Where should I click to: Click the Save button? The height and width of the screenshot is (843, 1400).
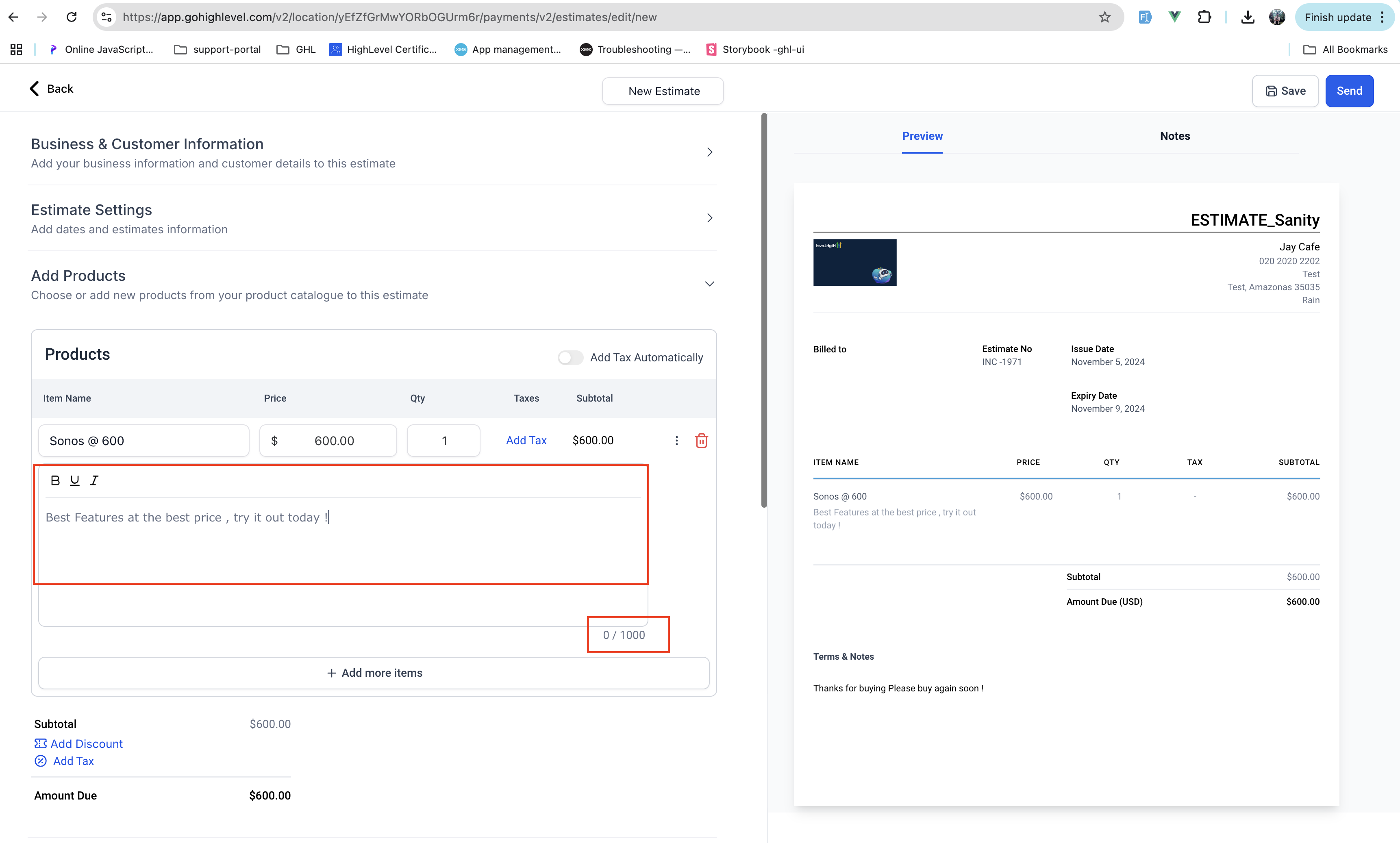[1285, 91]
